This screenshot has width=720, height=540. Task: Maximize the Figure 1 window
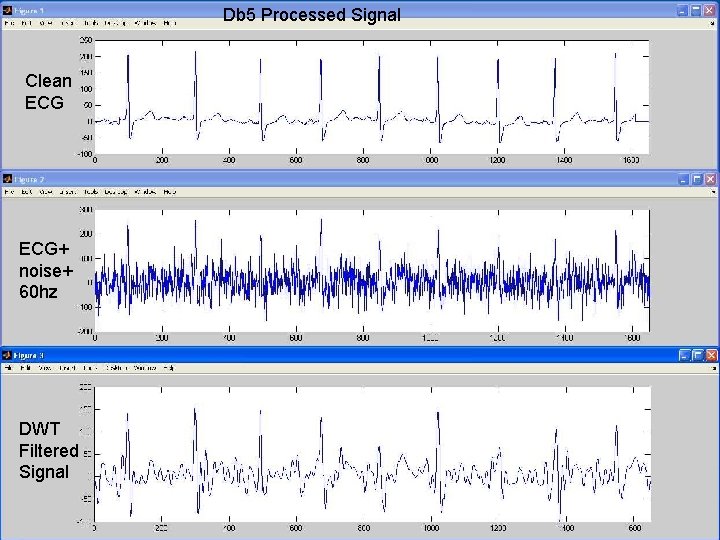point(696,10)
